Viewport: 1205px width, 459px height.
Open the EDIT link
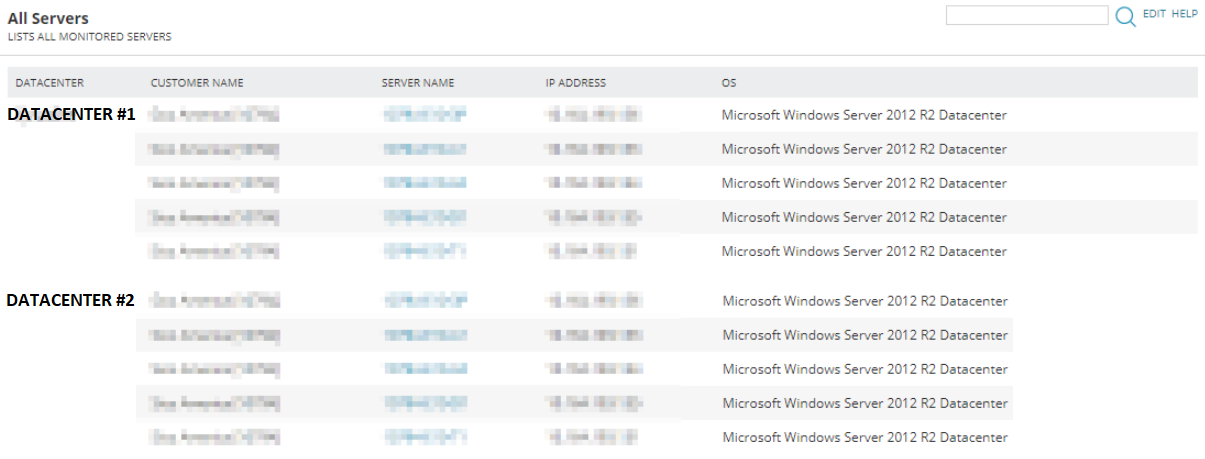click(x=1154, y=14)
